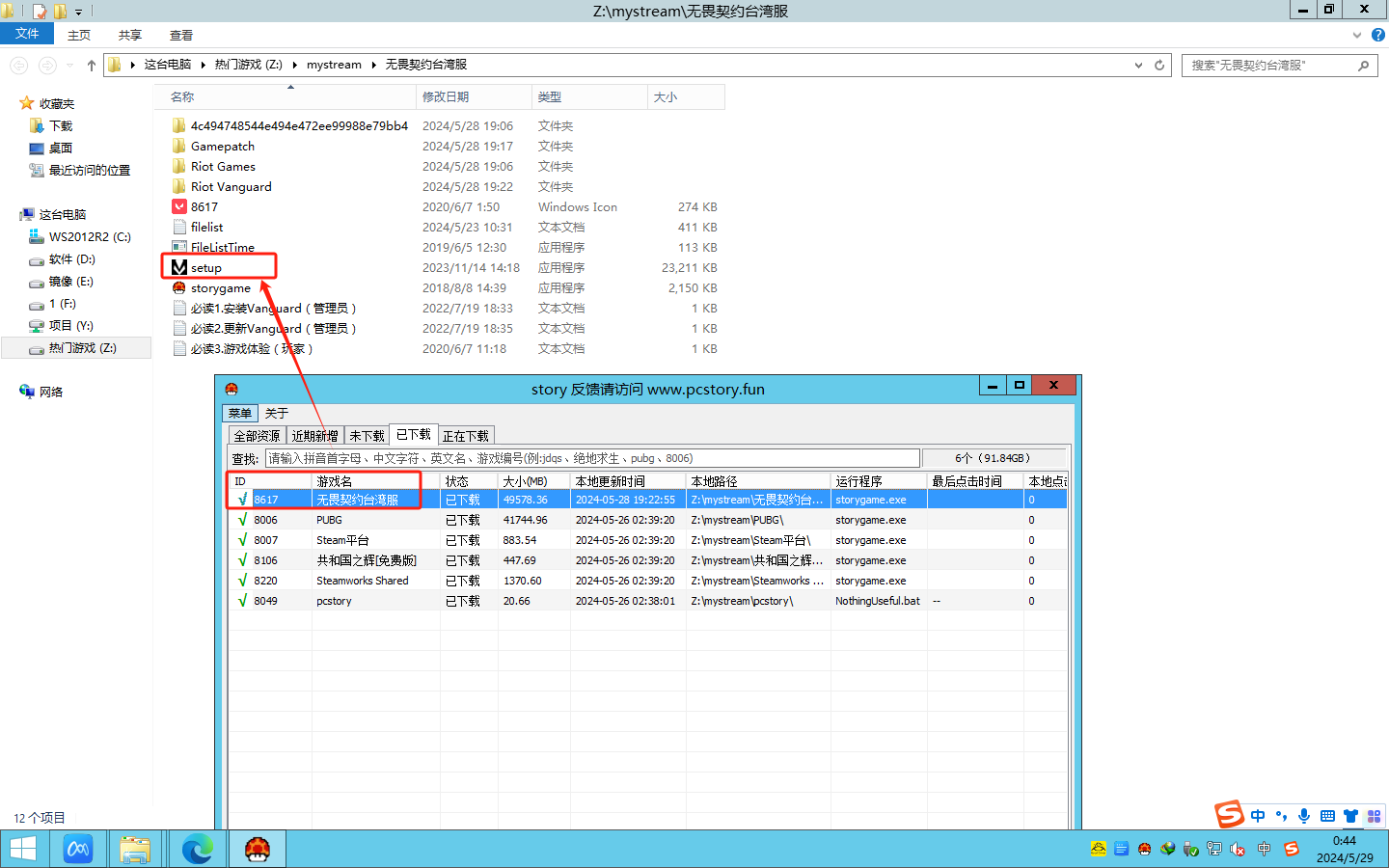Screen dimensions: 1389x868
Task: Toggle the checkmark for row 8007 Steam平台
Action: [242, 540]
